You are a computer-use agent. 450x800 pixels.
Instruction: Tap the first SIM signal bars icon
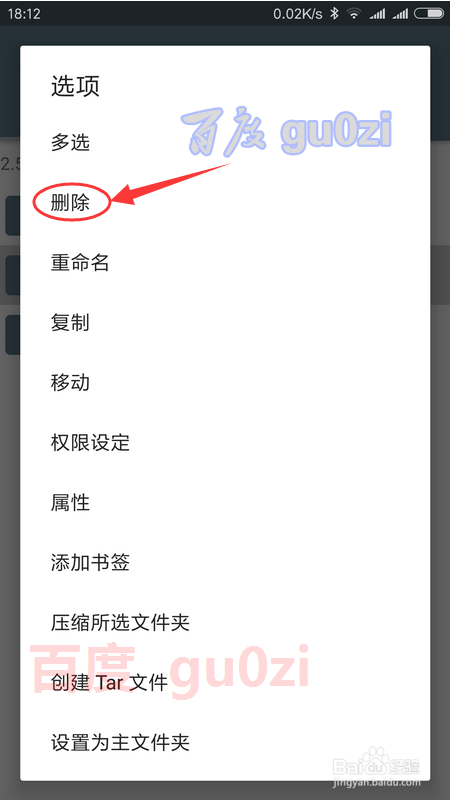tap(377, 14)
